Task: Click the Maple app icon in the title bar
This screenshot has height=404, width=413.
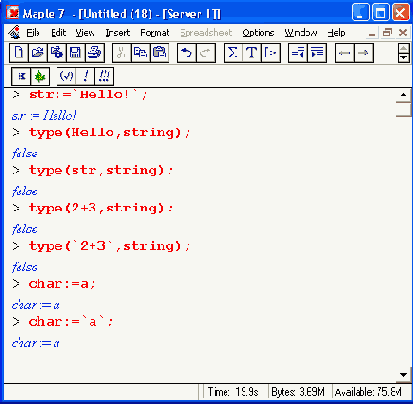Action: tap(13, 12)
